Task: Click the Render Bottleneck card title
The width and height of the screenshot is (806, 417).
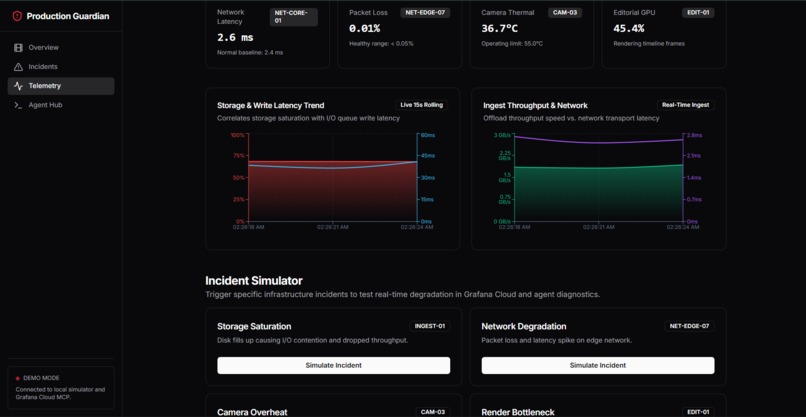Action: [518, 412]
